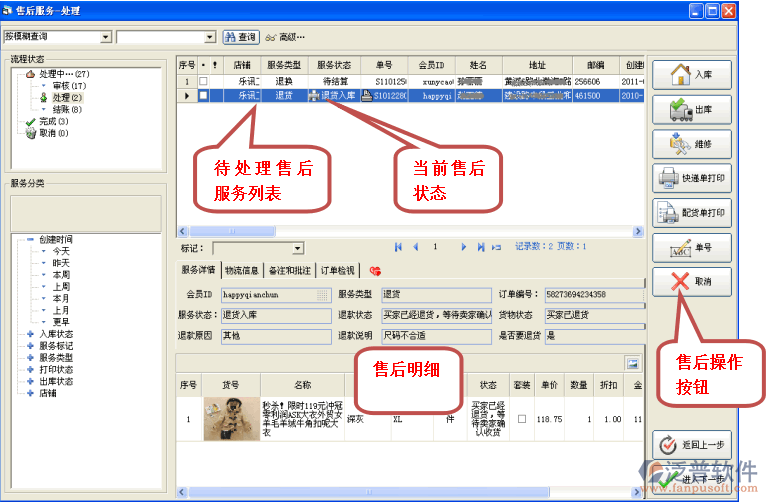Click the 查询 search button
The image size is (768, 504).
(x=240, y=37)
